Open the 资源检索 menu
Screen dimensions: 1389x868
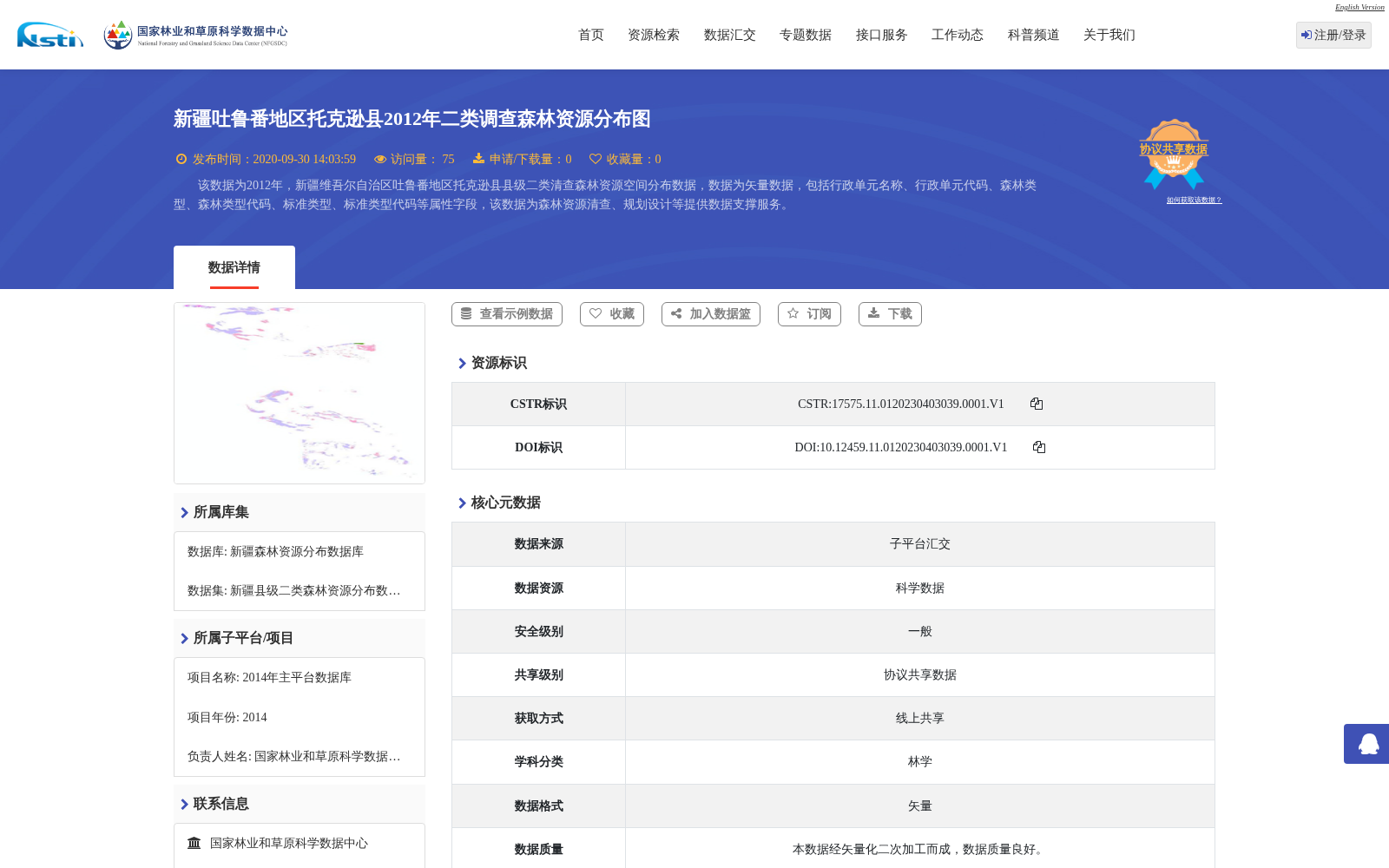click(654, 35)
